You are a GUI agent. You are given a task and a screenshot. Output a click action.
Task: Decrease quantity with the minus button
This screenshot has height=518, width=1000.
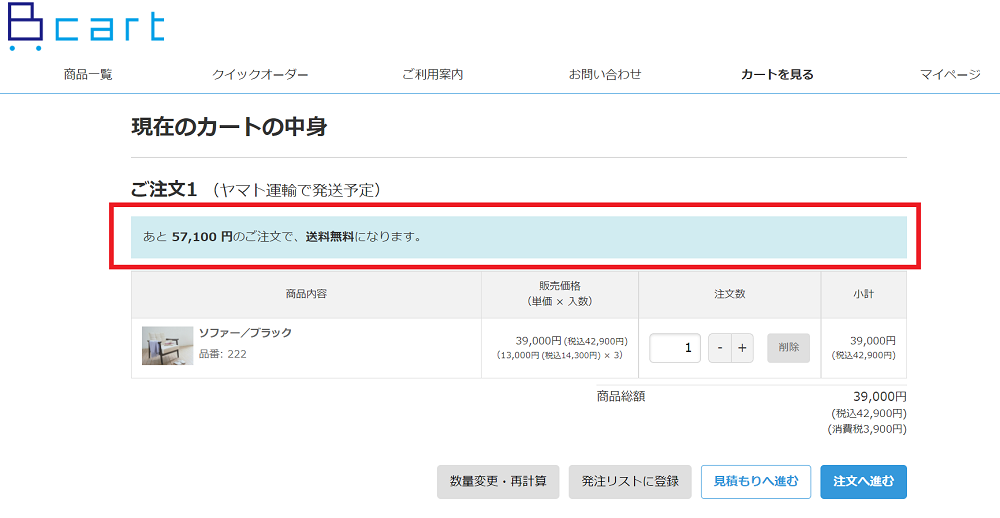(720, 348)
